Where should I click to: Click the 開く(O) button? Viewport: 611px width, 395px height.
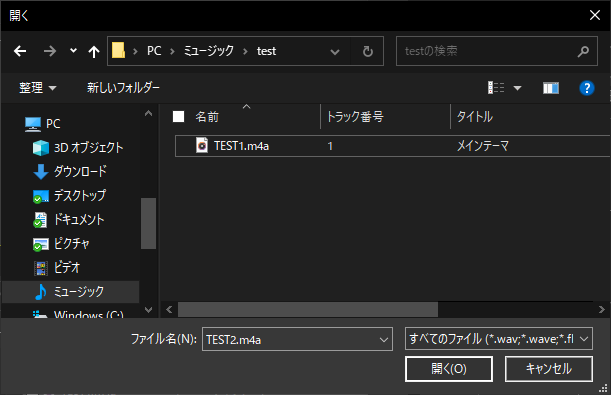pos(449,369)
